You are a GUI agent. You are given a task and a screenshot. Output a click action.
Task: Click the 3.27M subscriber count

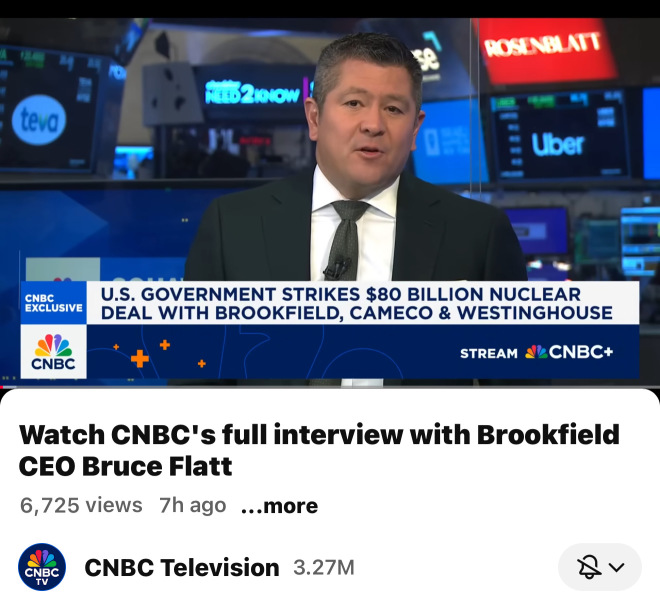point(324,567)
